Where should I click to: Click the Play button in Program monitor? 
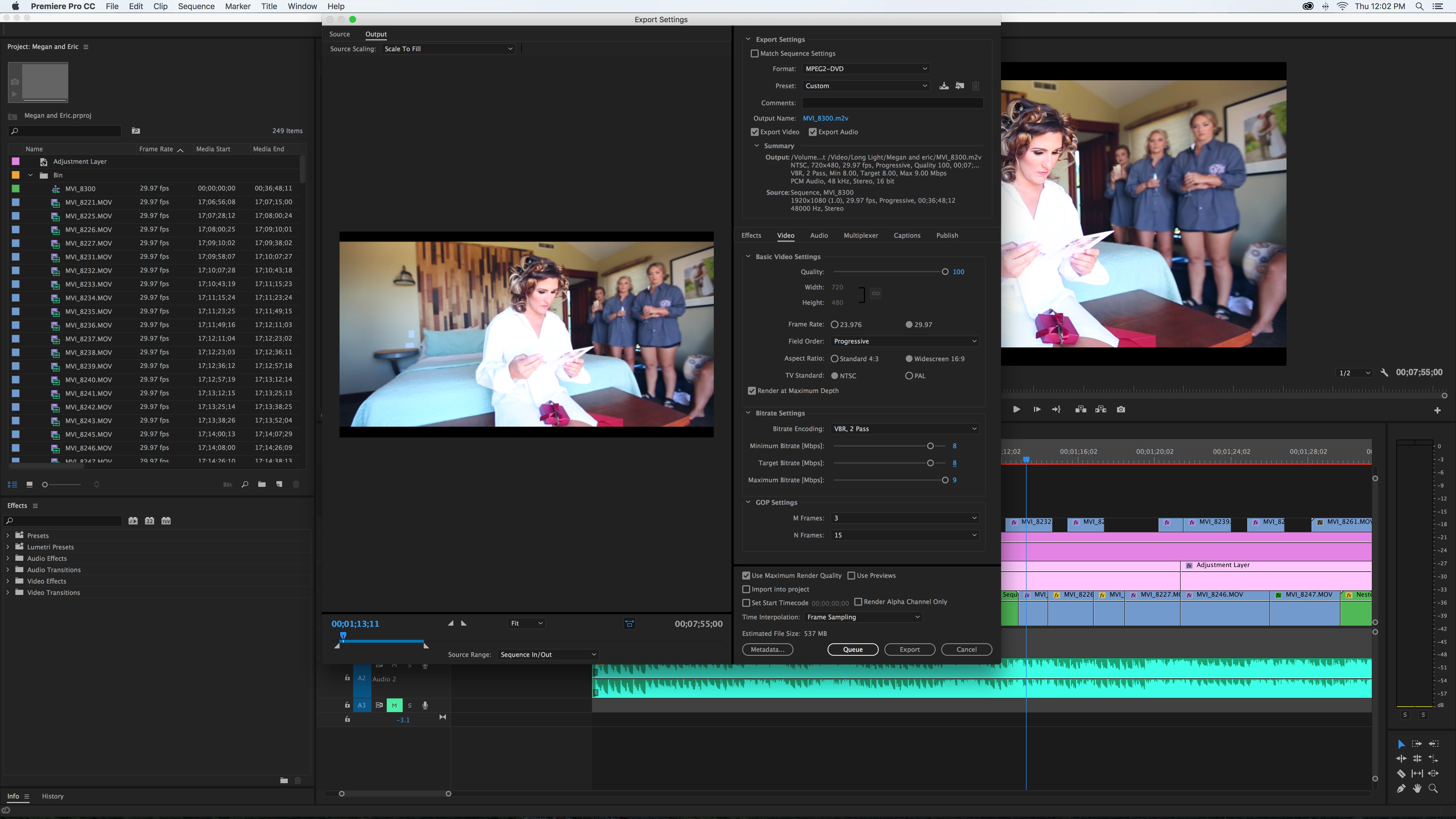(1016, 409)
